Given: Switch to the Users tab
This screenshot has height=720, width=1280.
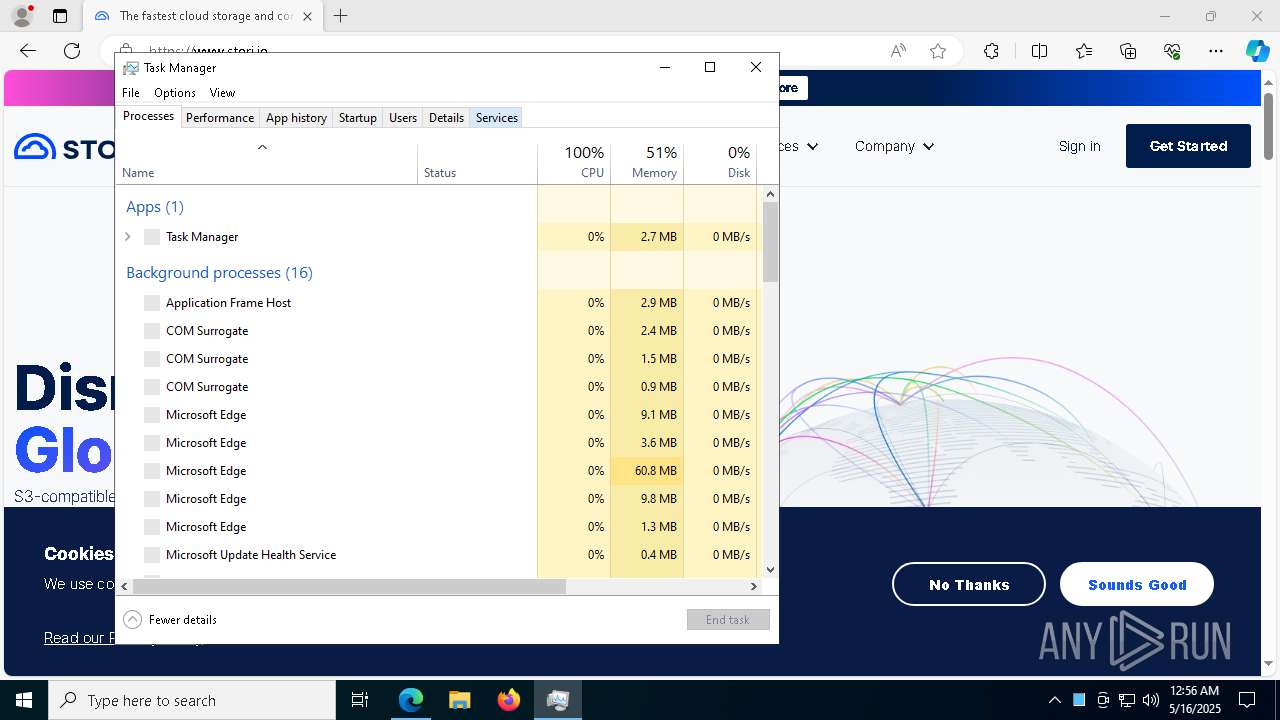Looking at the screenshot, I should (403, 118).
